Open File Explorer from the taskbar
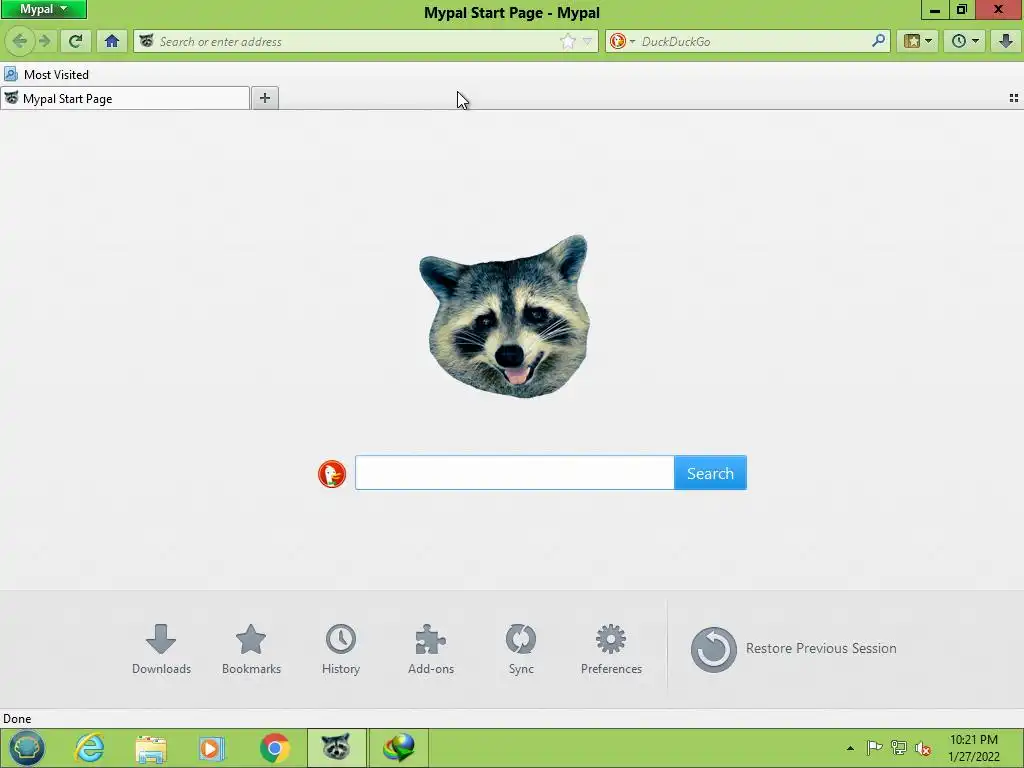The height and width of the screenshot is (768, 1024). click(151, 748)
